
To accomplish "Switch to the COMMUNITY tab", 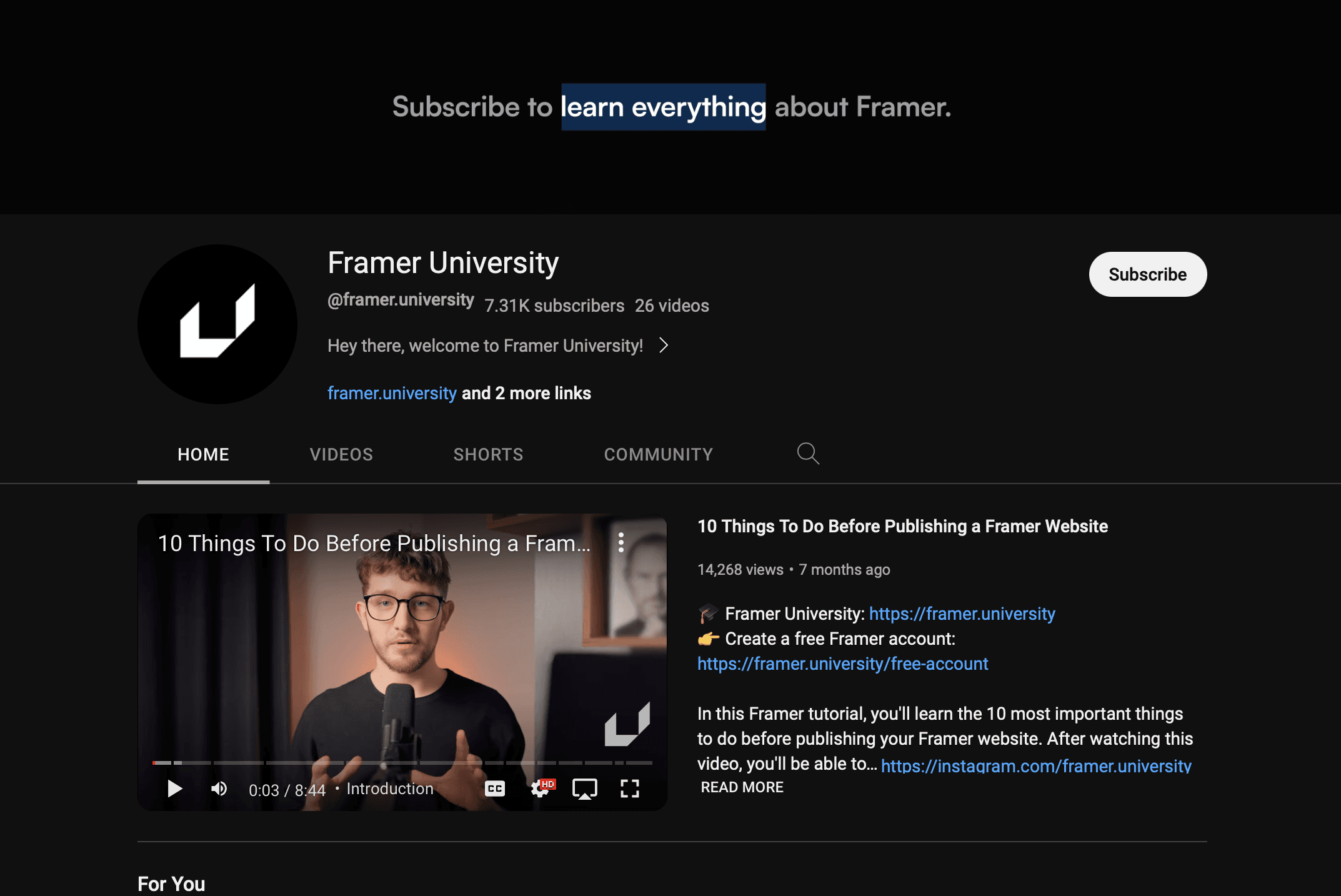I will 658,454.
